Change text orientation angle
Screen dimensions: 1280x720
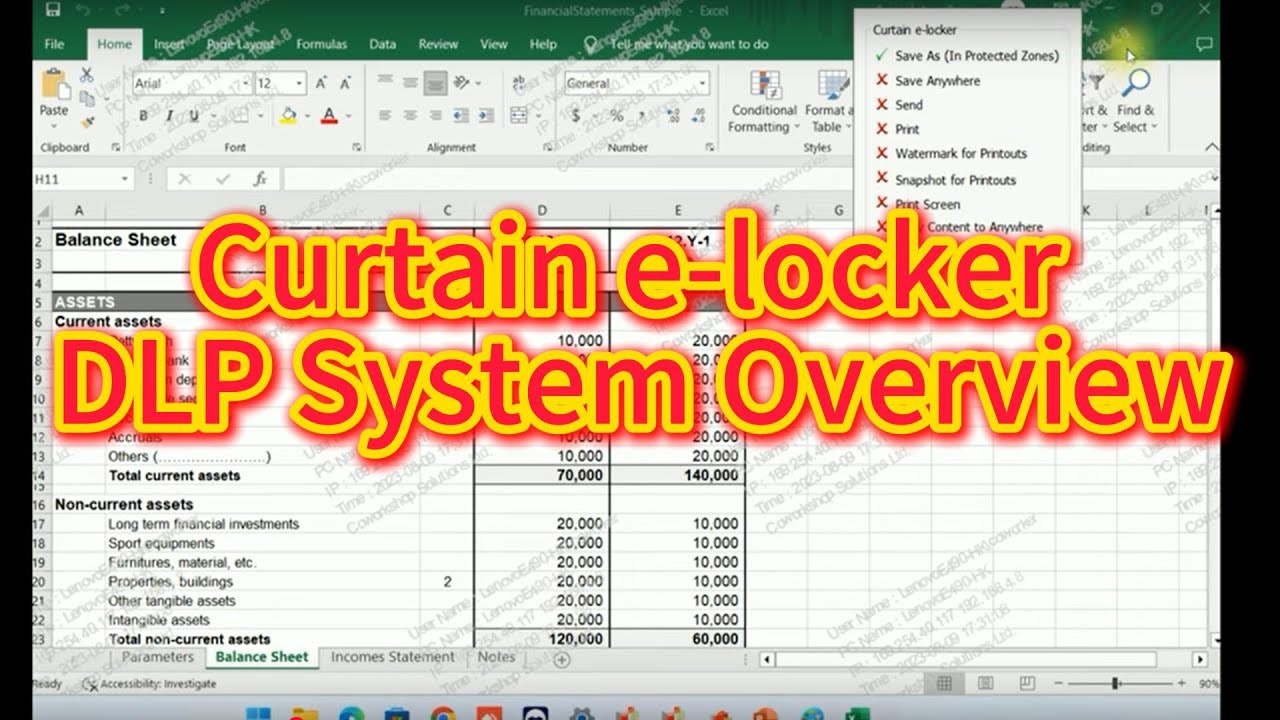(462, 83)
